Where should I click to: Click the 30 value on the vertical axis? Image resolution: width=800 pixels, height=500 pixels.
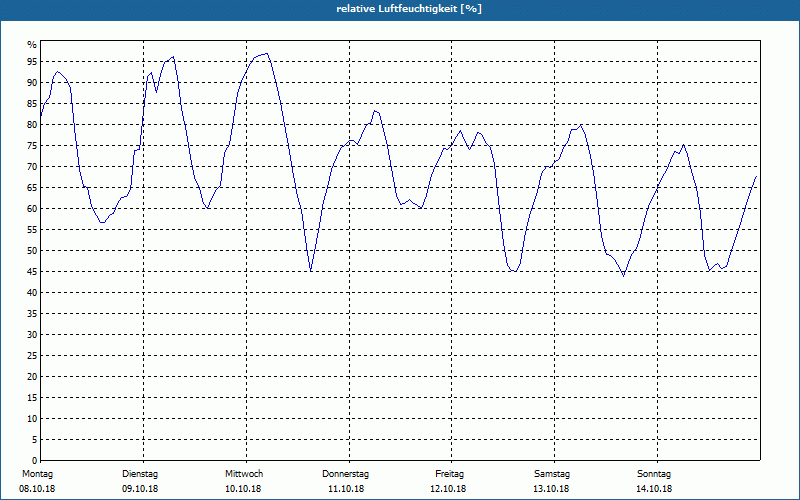pos(32,335)
